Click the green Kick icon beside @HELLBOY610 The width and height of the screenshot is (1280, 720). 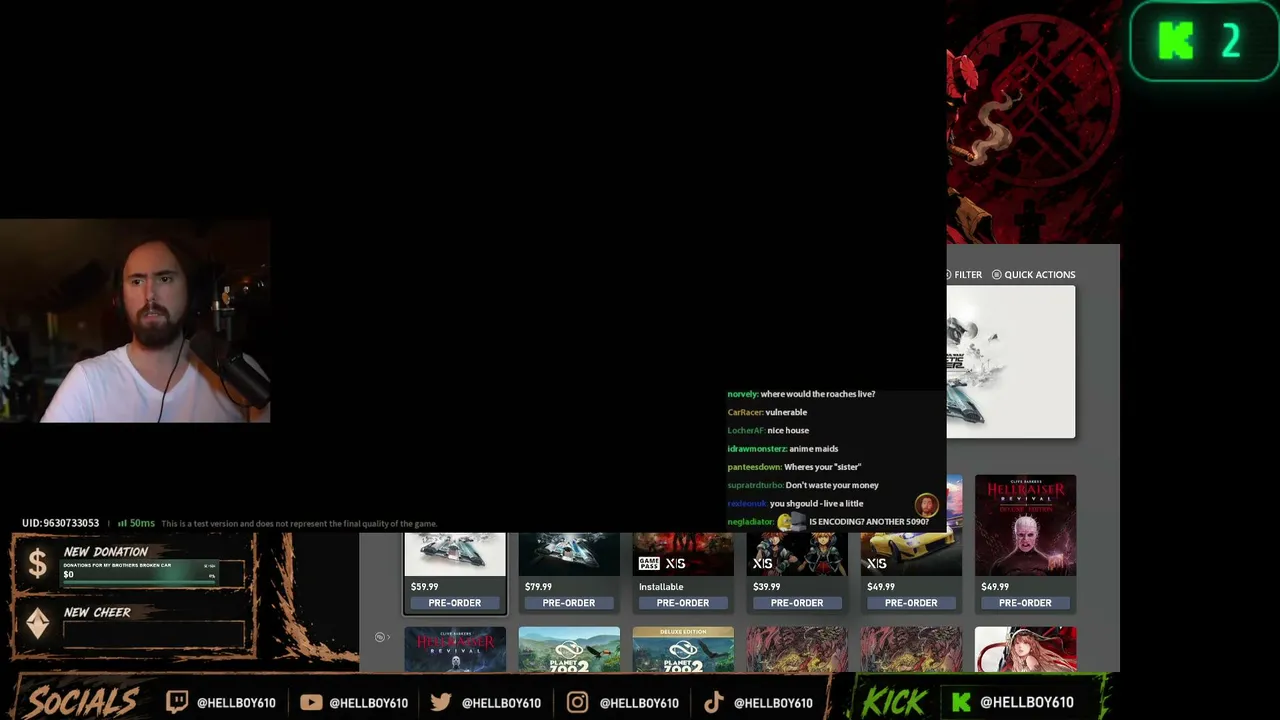coord(961,702)
